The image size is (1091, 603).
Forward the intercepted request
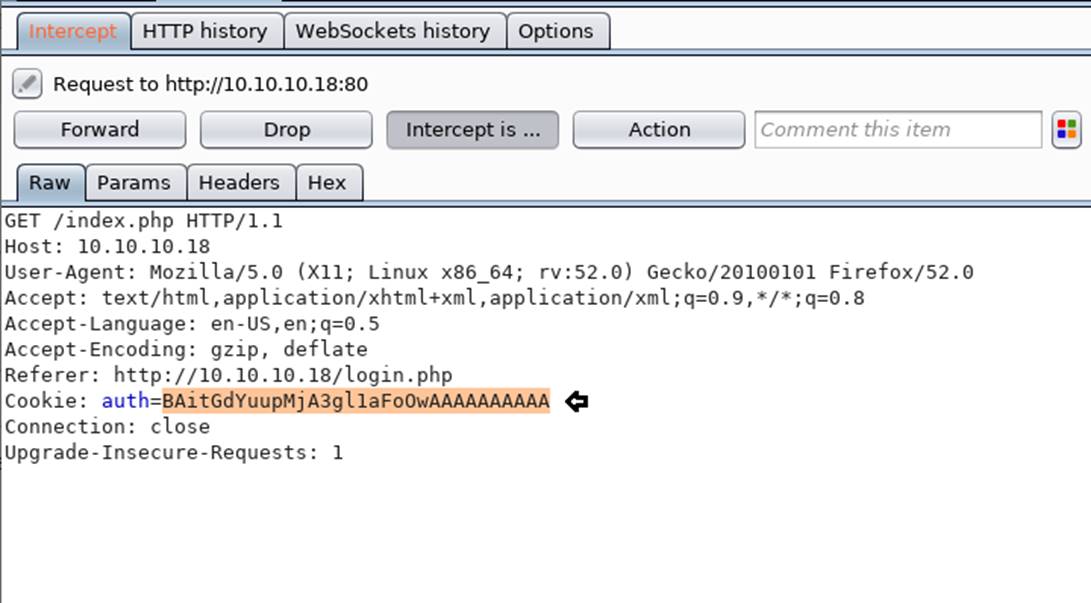(x=100, y=130)
